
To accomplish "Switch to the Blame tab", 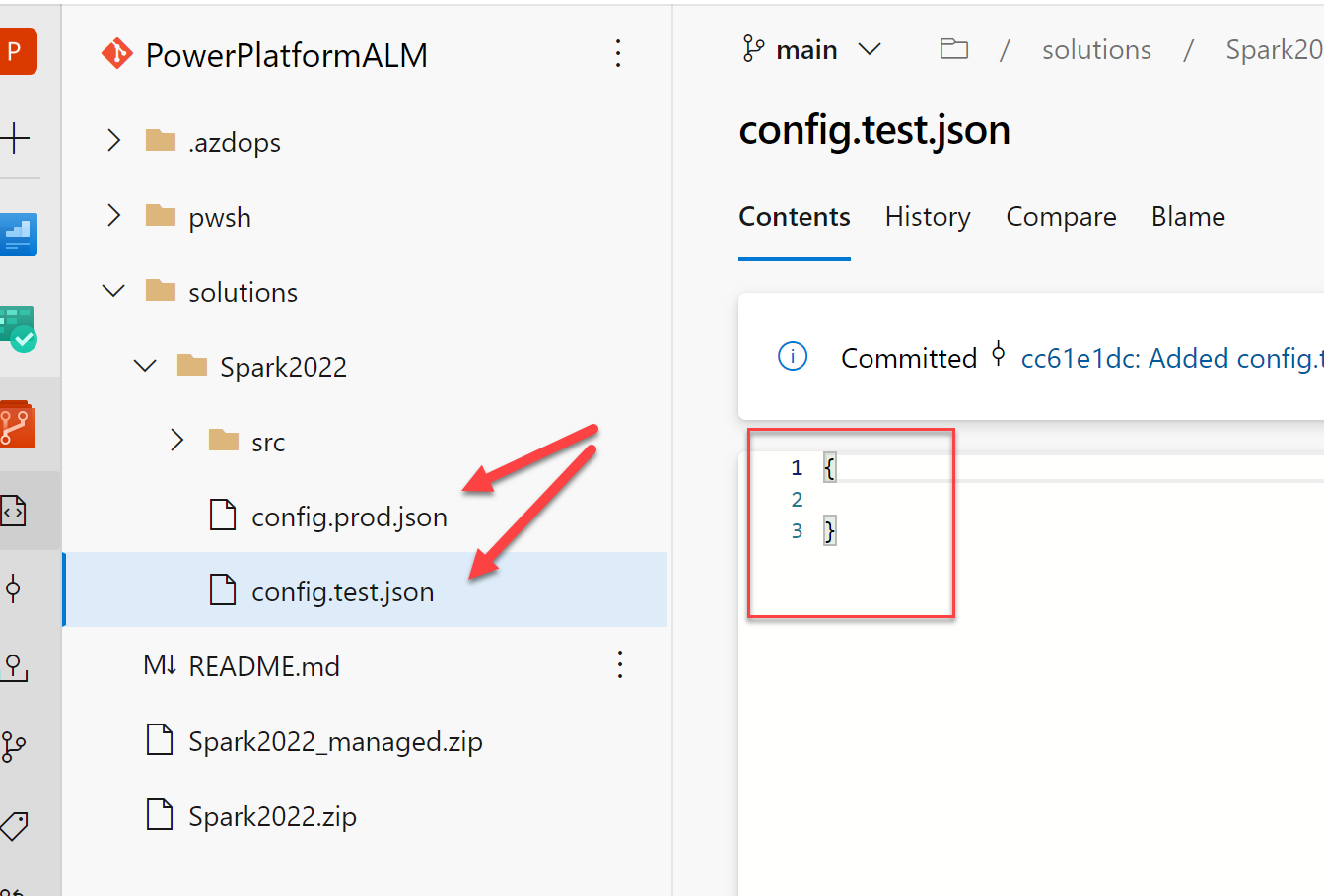I will [x=1187, y=217].
